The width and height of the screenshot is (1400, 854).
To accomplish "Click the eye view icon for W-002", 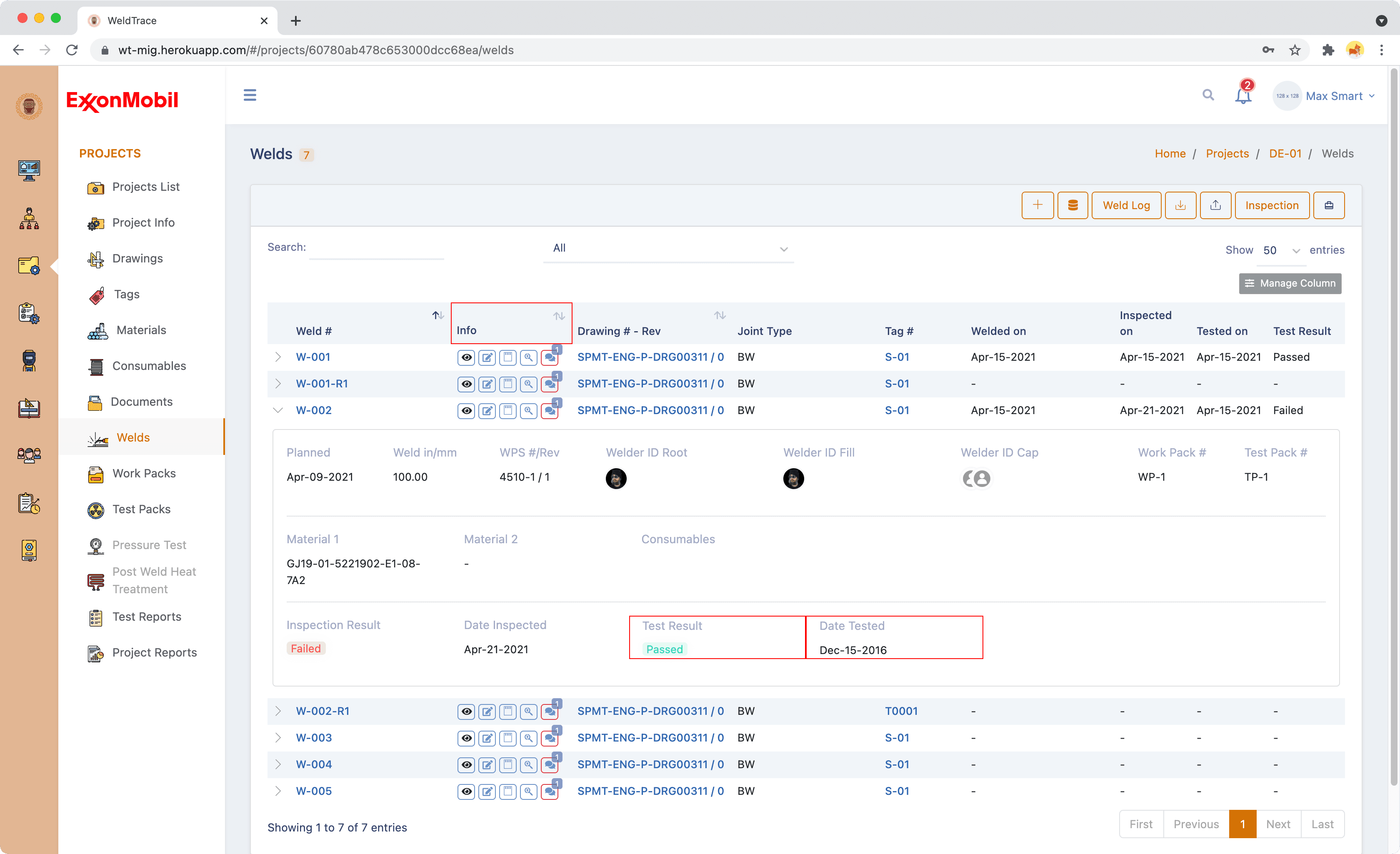I will coord(466,411).
